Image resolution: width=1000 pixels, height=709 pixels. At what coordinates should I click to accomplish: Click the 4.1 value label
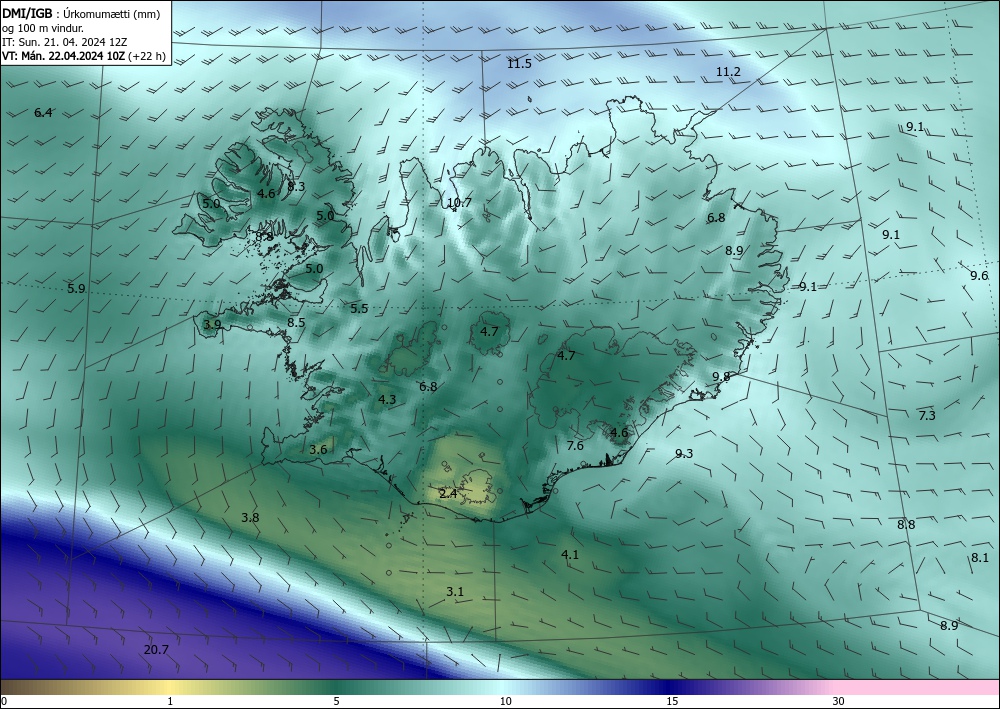pyautogui.click(x=570, y=555)
